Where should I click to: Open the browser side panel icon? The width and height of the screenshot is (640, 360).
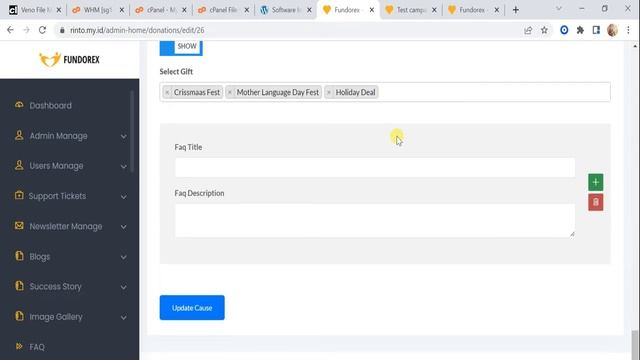(x=596, y=30)
